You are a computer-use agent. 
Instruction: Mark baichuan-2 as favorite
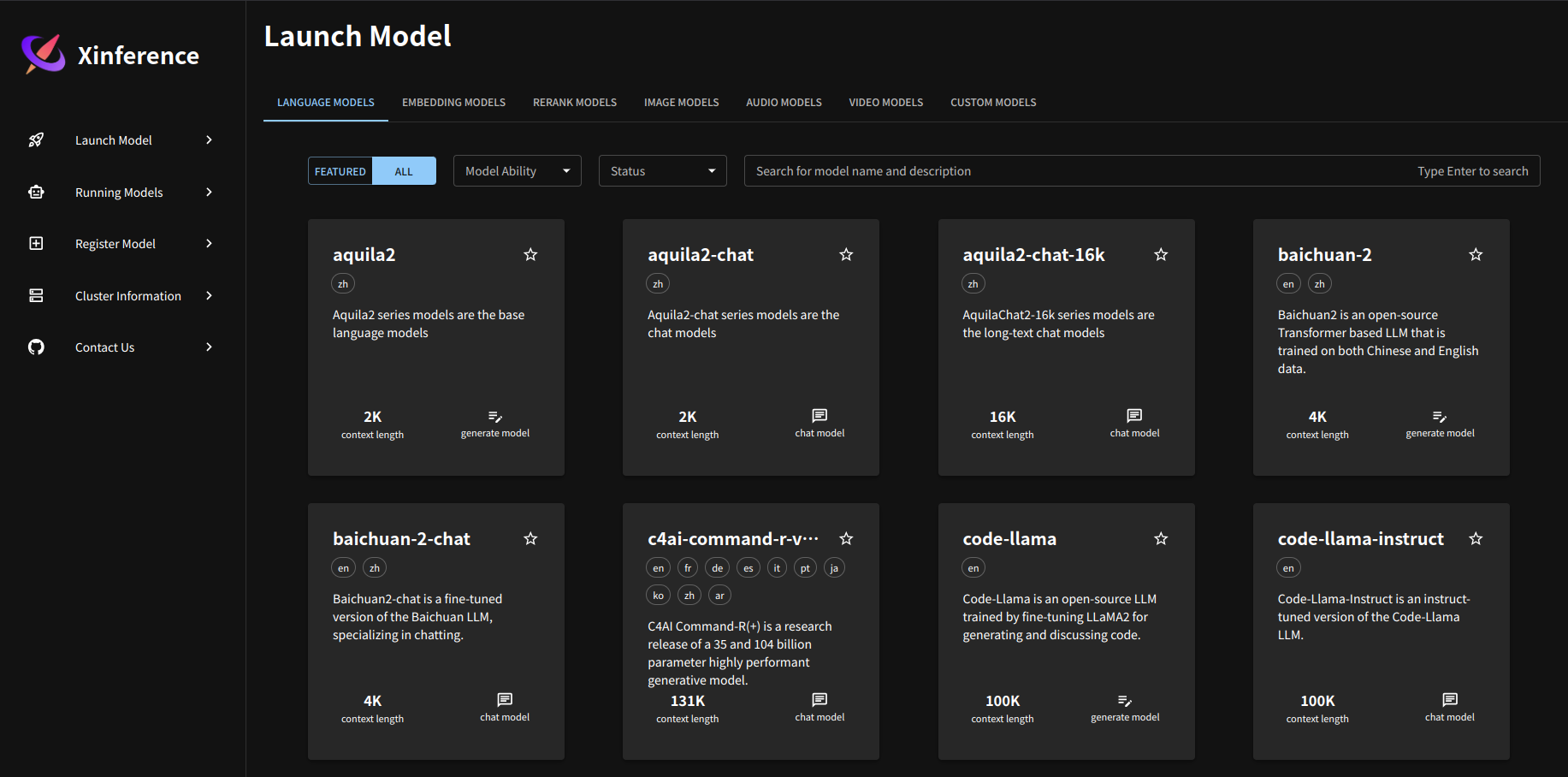[x=1476, y=254]
